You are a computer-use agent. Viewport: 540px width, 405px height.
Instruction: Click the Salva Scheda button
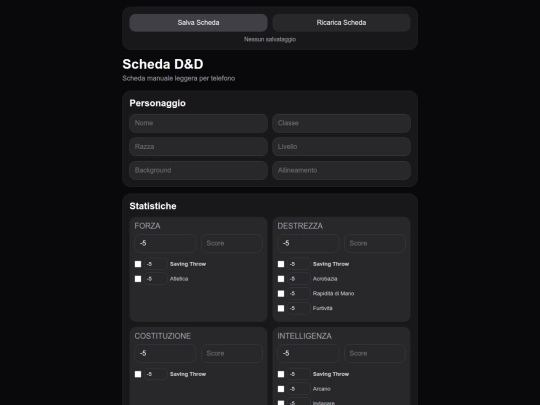(198, 23)
